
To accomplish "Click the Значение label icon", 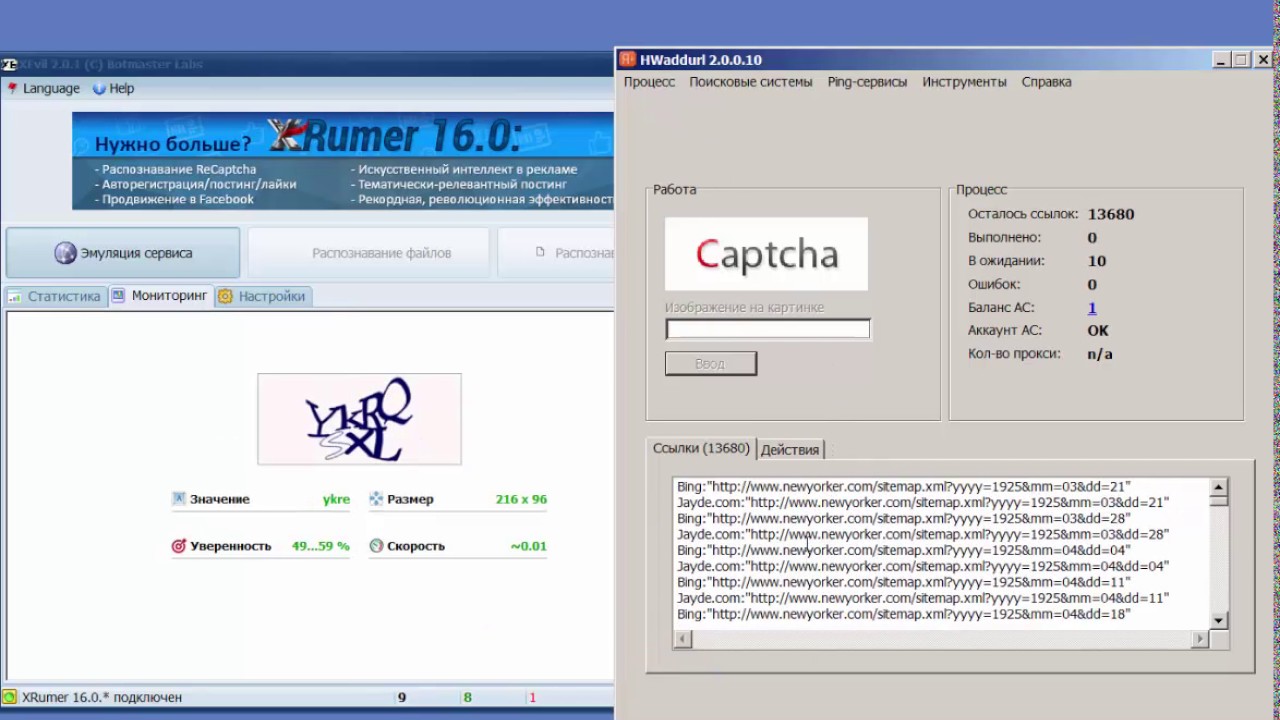I will [x=179, y=498].
